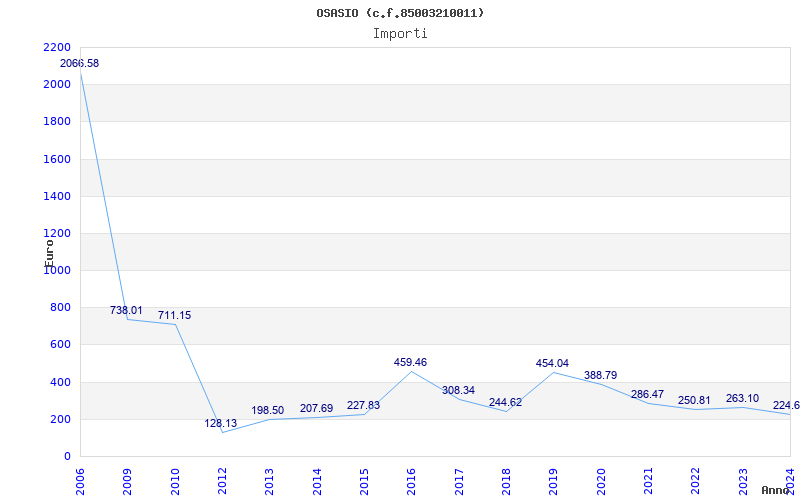800x500 pixels.
Task: Click the 2017 year axis label
Action: [x=459, y=482]
